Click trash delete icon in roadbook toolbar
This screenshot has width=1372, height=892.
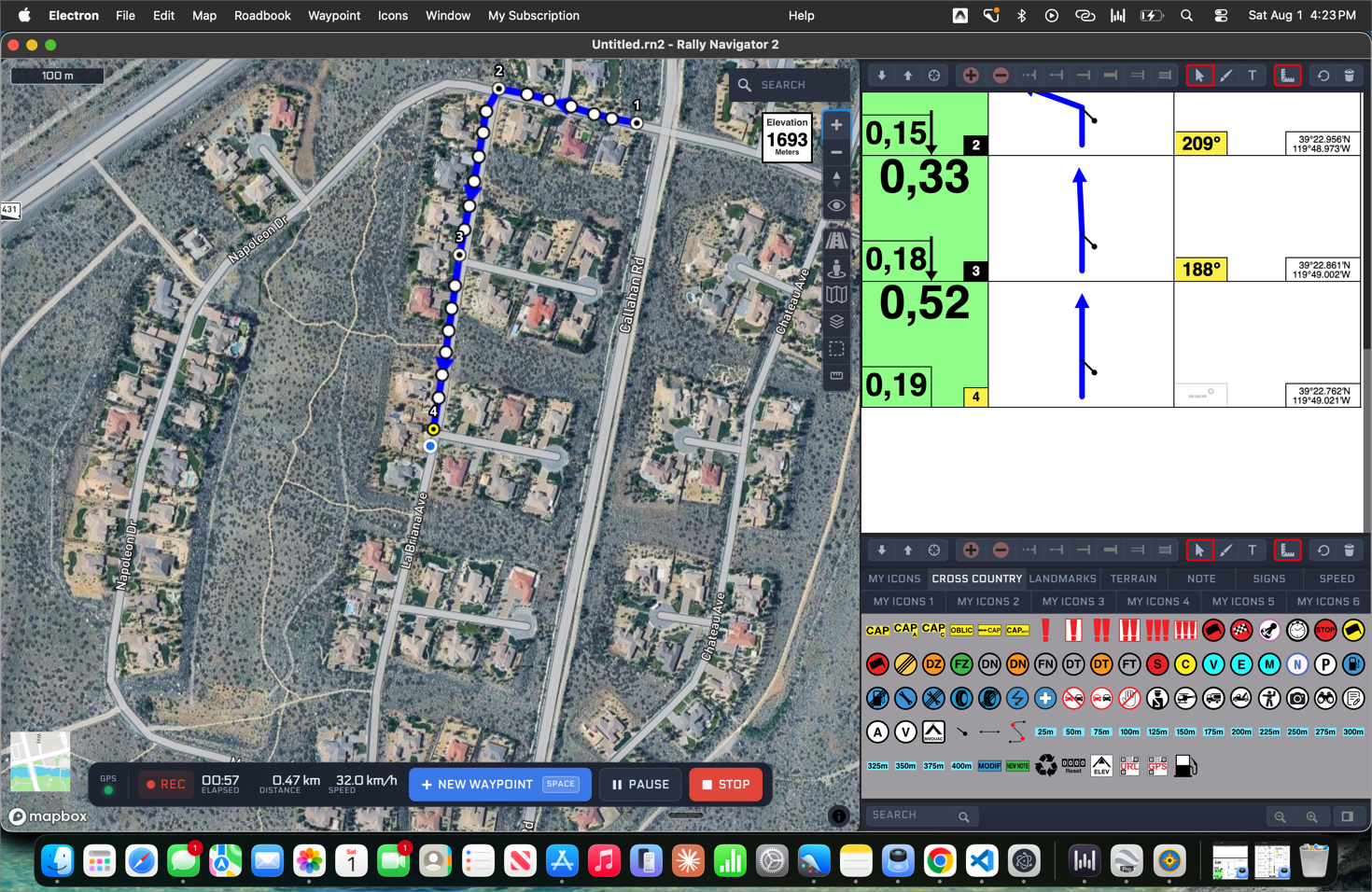[x=1350, y=76]
